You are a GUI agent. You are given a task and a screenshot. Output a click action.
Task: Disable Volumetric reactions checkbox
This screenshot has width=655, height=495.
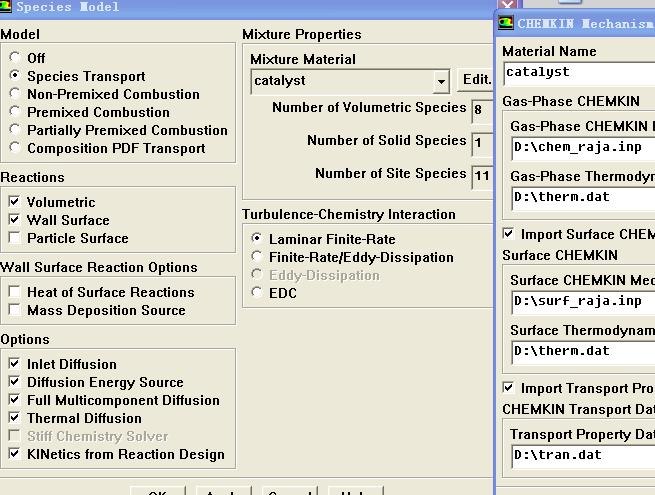tap(14, 202)
